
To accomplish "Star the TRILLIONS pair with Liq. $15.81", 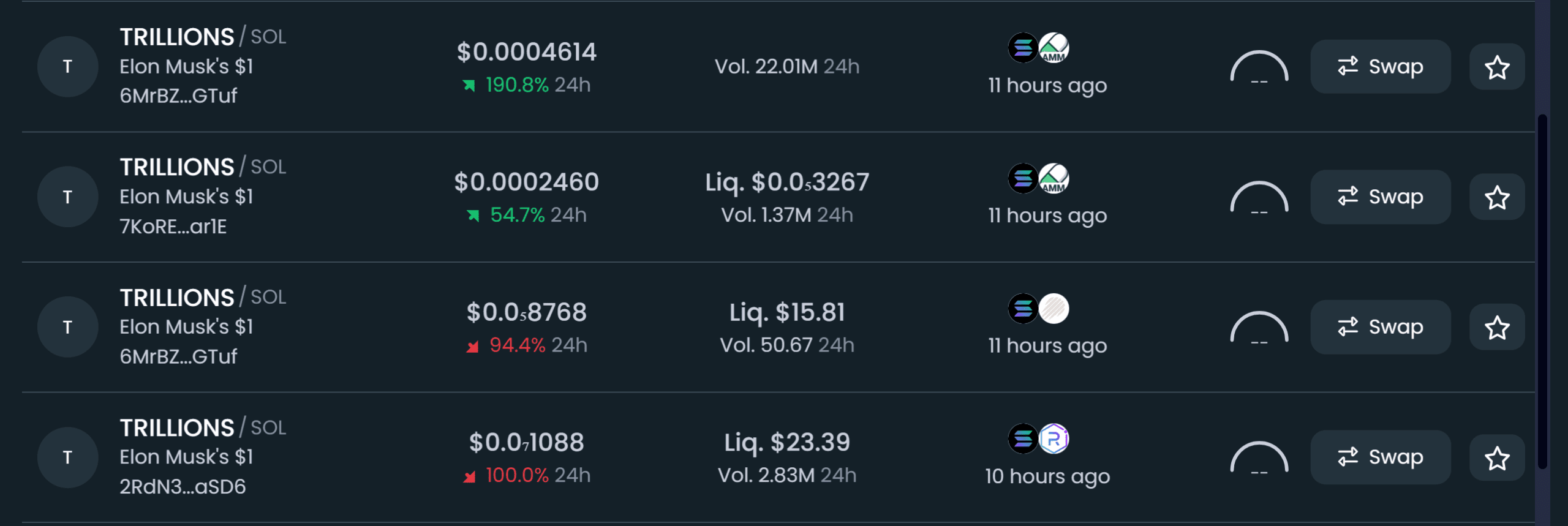I will tap(1497, 328).
